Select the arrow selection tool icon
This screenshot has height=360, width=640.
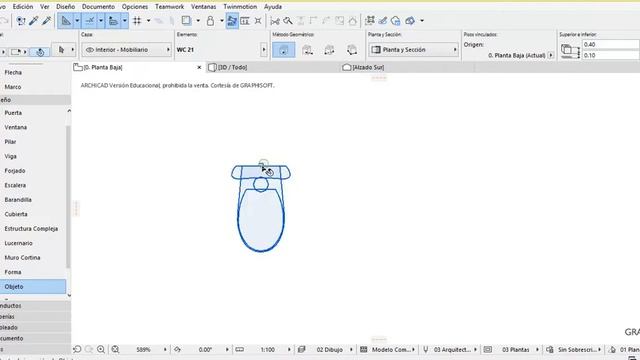pyautogui.click(x=61, y=50)
